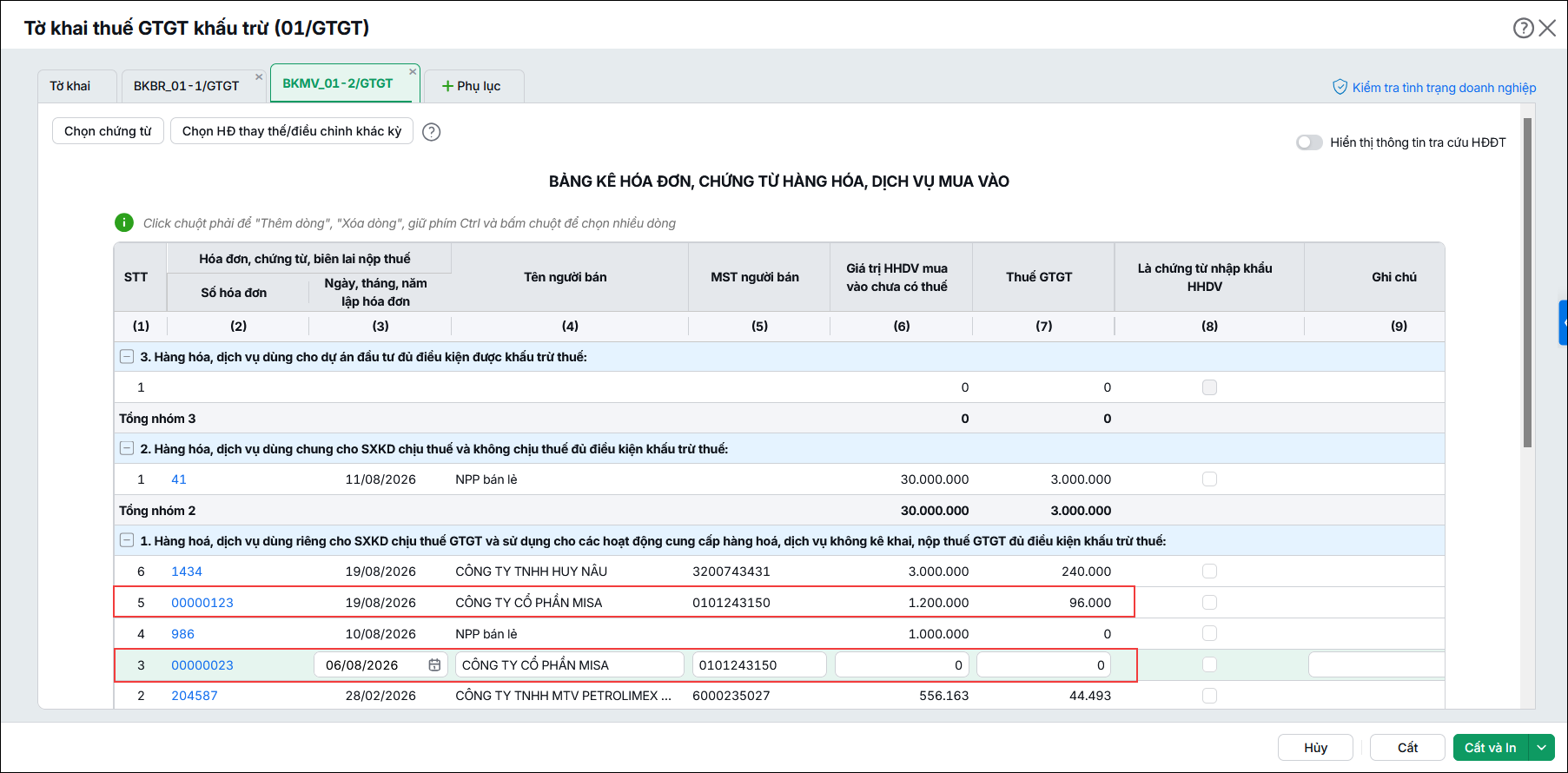Open invoice link 00000123
The width and height of the screenshot is (1568, 773).
202,603
